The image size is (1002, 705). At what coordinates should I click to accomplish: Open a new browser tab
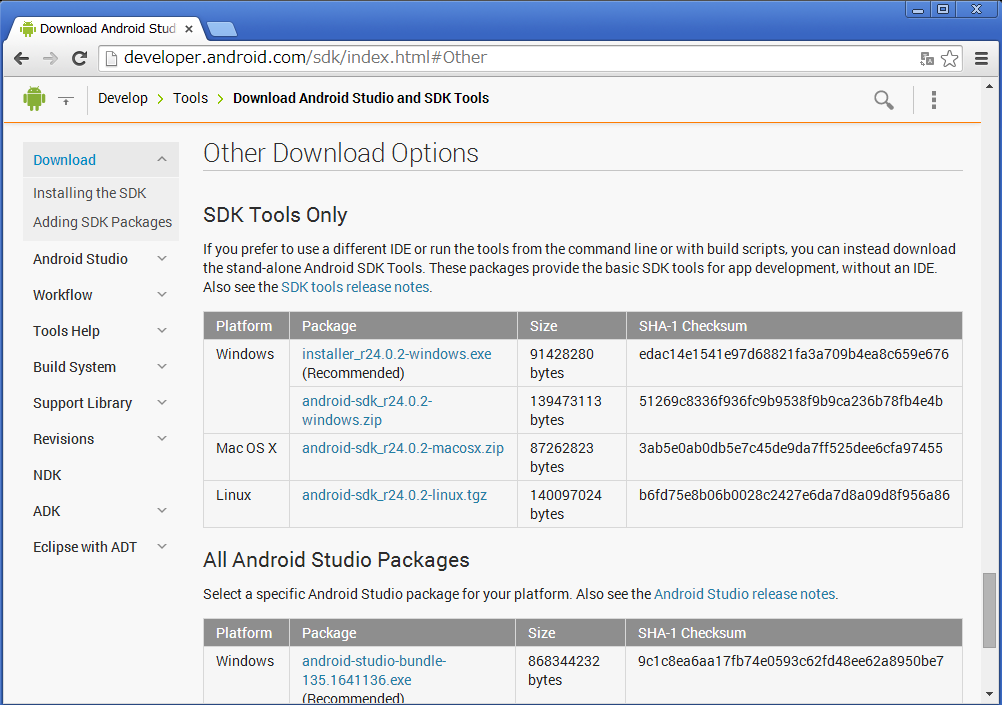click(x=222, y=29)
